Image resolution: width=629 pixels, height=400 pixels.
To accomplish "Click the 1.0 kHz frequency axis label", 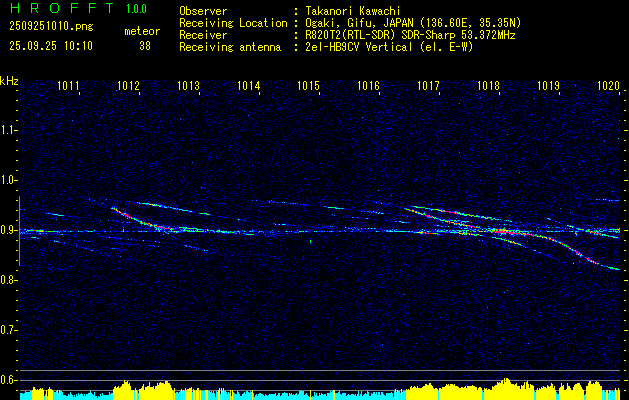I will (x=8, y=180).
